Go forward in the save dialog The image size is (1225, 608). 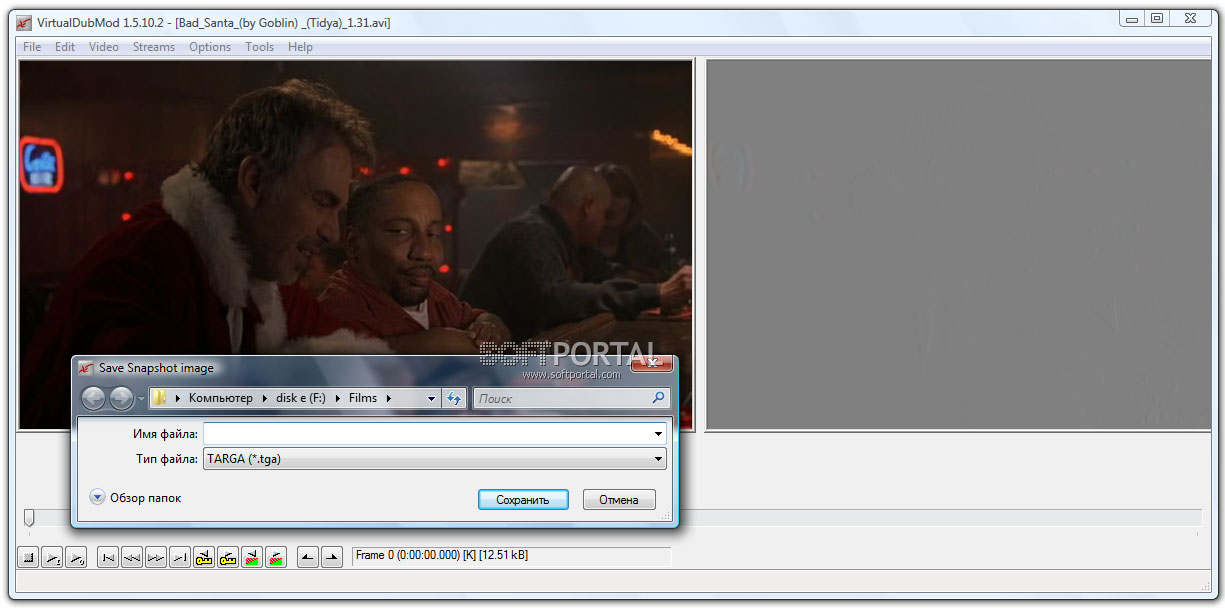coord(121,398)
